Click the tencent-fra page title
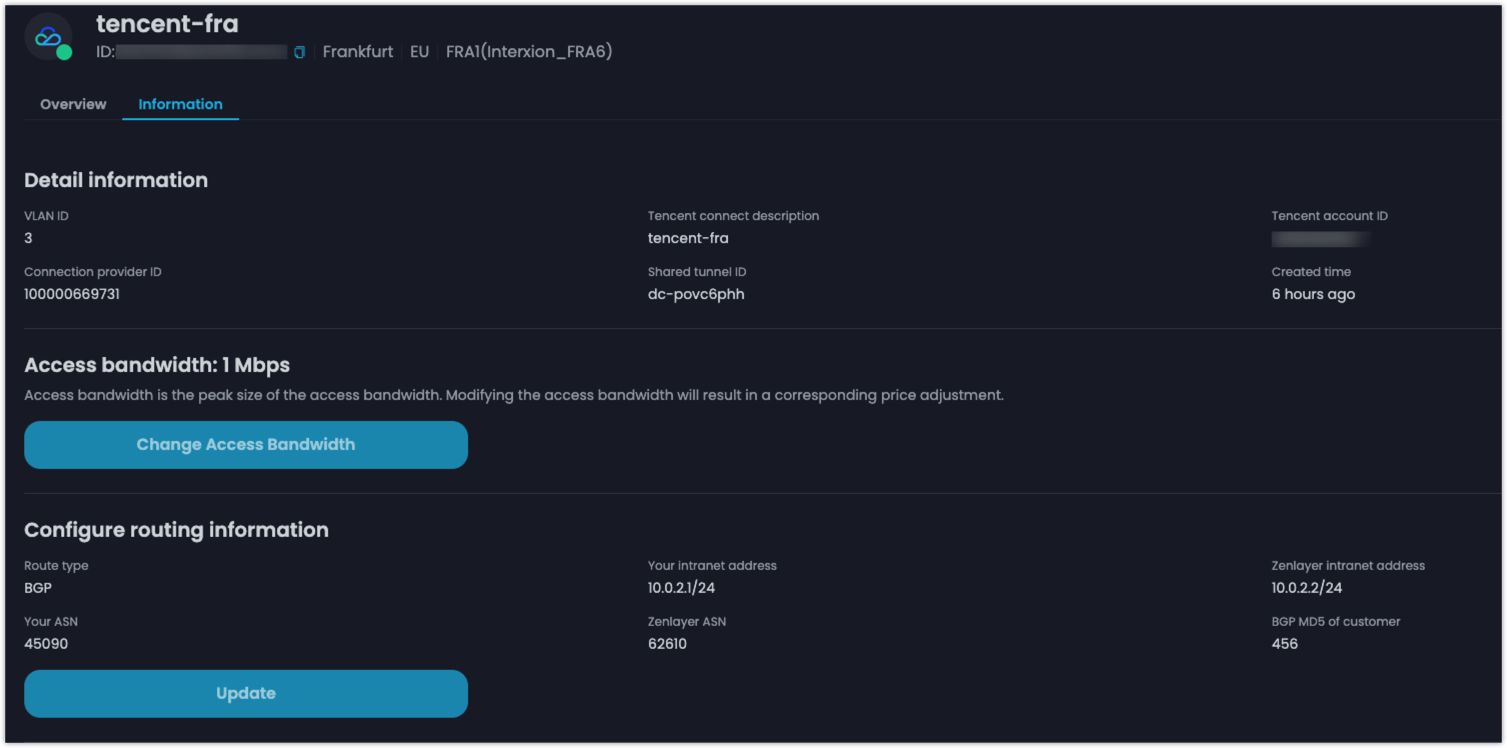Viewport: 1507px width, 748px height. [167, 24]
